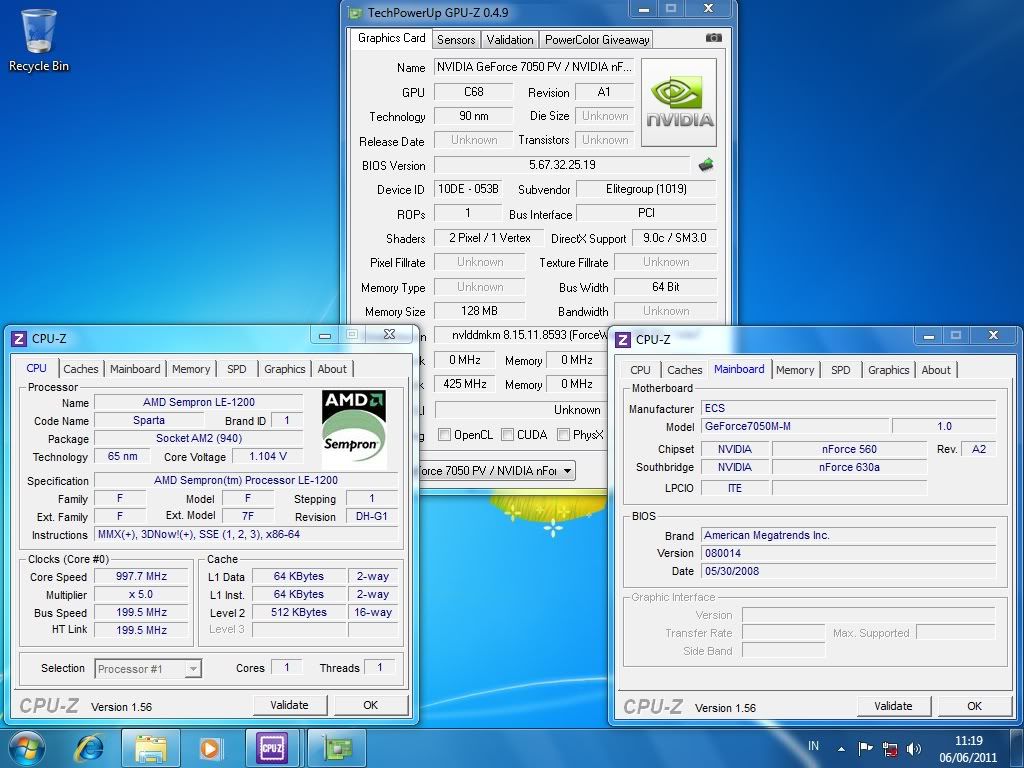Click OK in the left CPU-Z window
Image resolution: width=1024 pixels, height=768 pixels.
tap(371, 705)
